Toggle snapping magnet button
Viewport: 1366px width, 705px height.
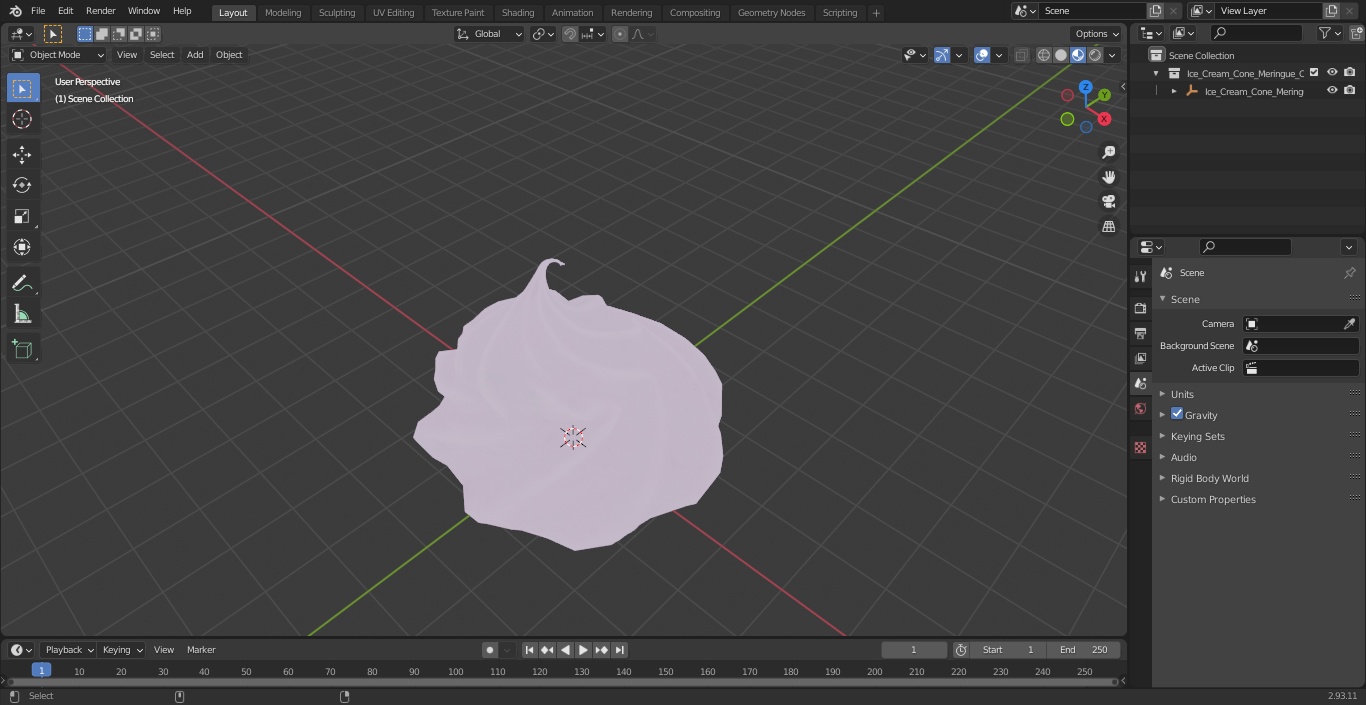coord(570,34)
